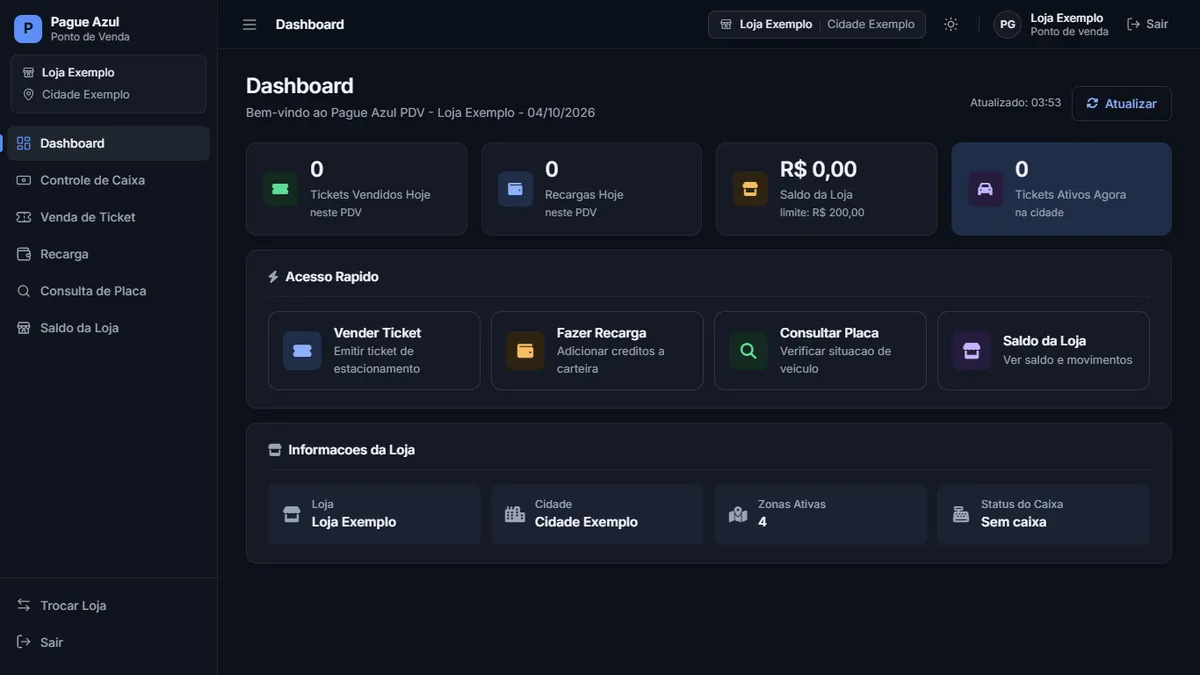Screen dimensions: 1200x675
Task: Click the 'Sem caixa' status text
Action: tap(1014, 522)
